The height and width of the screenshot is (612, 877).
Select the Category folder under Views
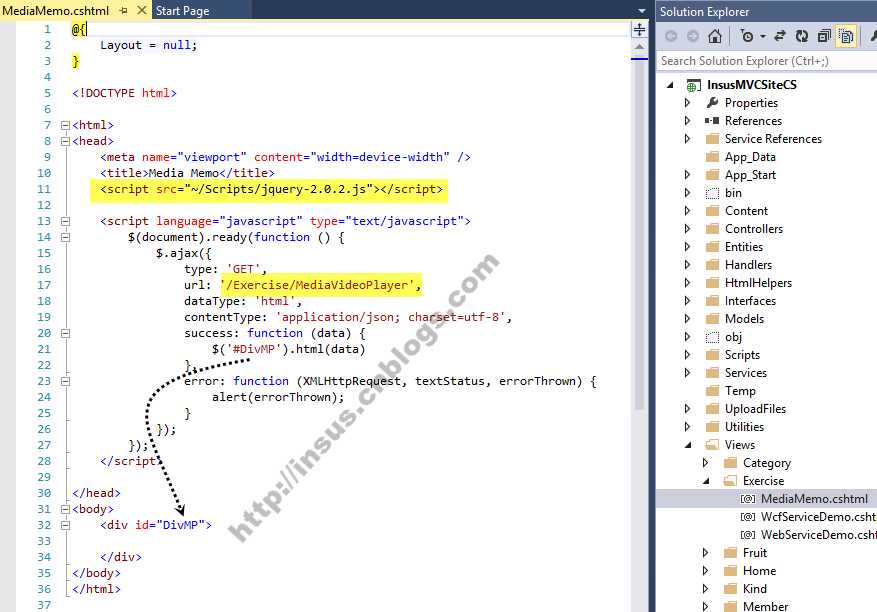tap(767, 463)
